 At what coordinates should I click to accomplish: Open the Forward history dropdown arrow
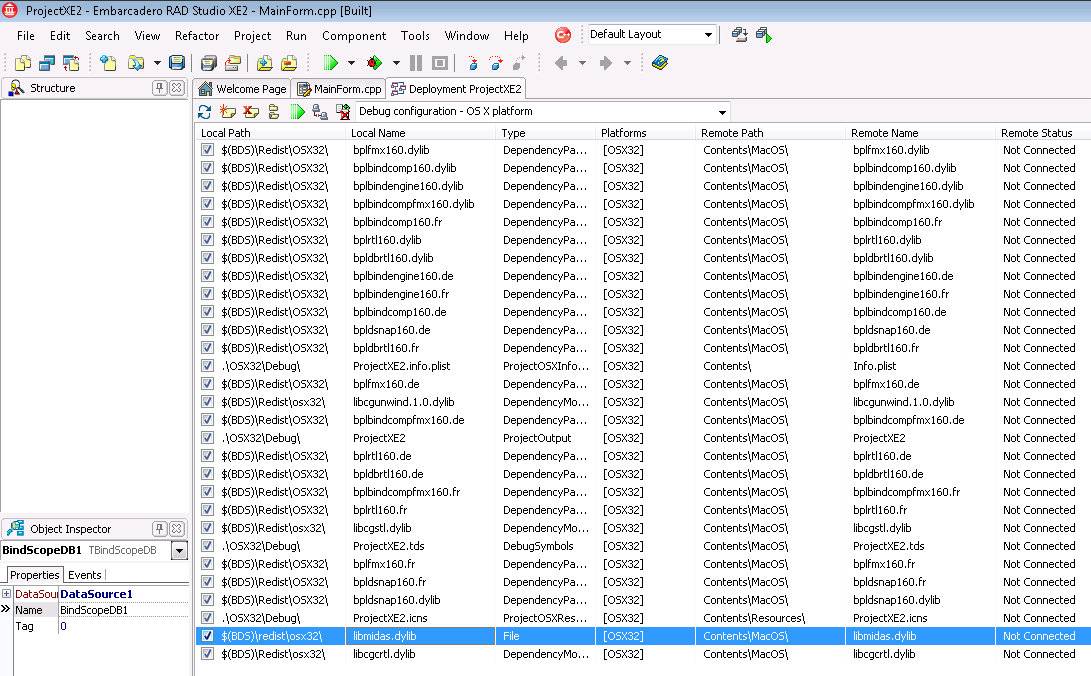click(627, 63)
